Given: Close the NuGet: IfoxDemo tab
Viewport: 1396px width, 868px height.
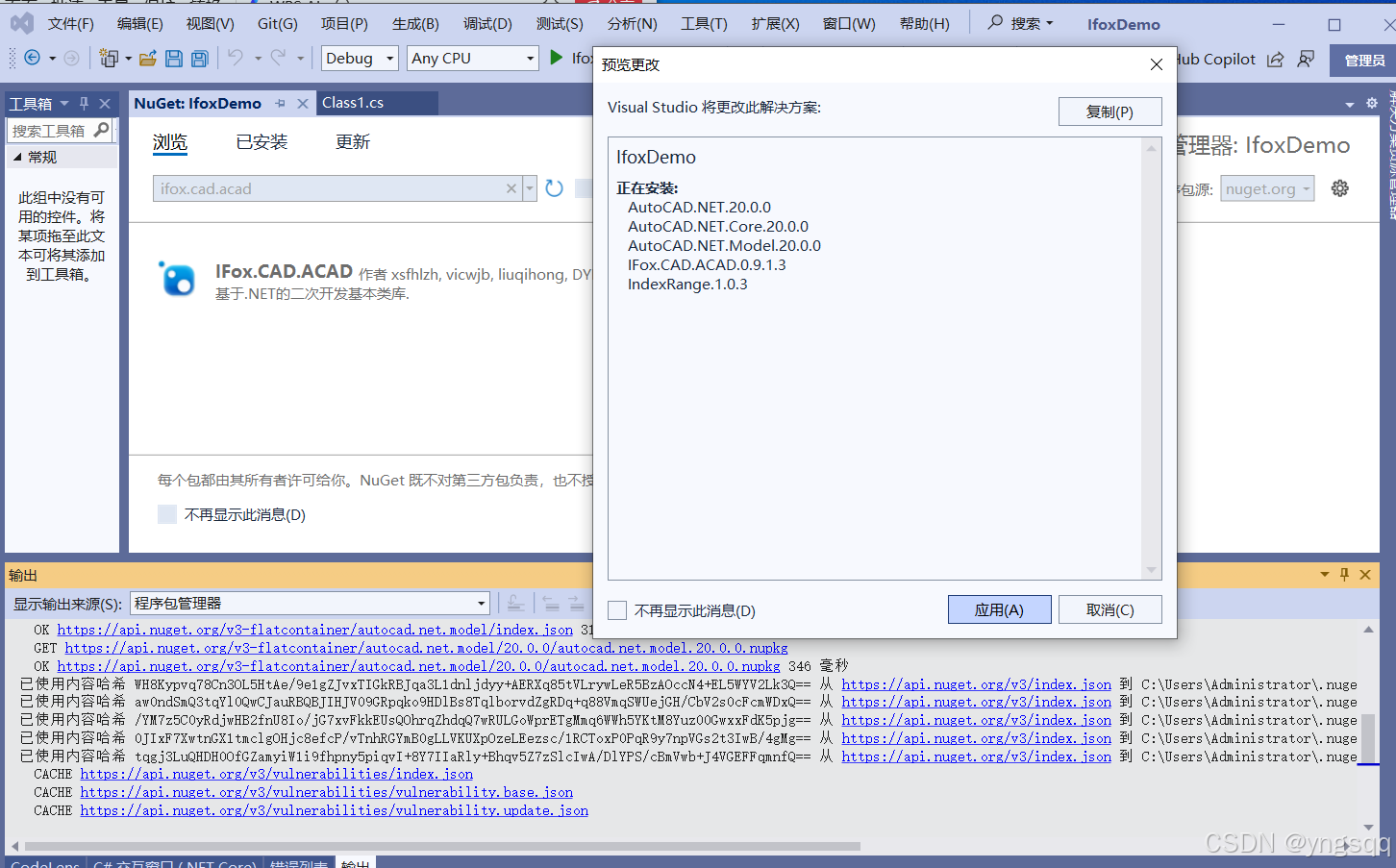Looking at the screenshot, I should click(x=303, y=103).
